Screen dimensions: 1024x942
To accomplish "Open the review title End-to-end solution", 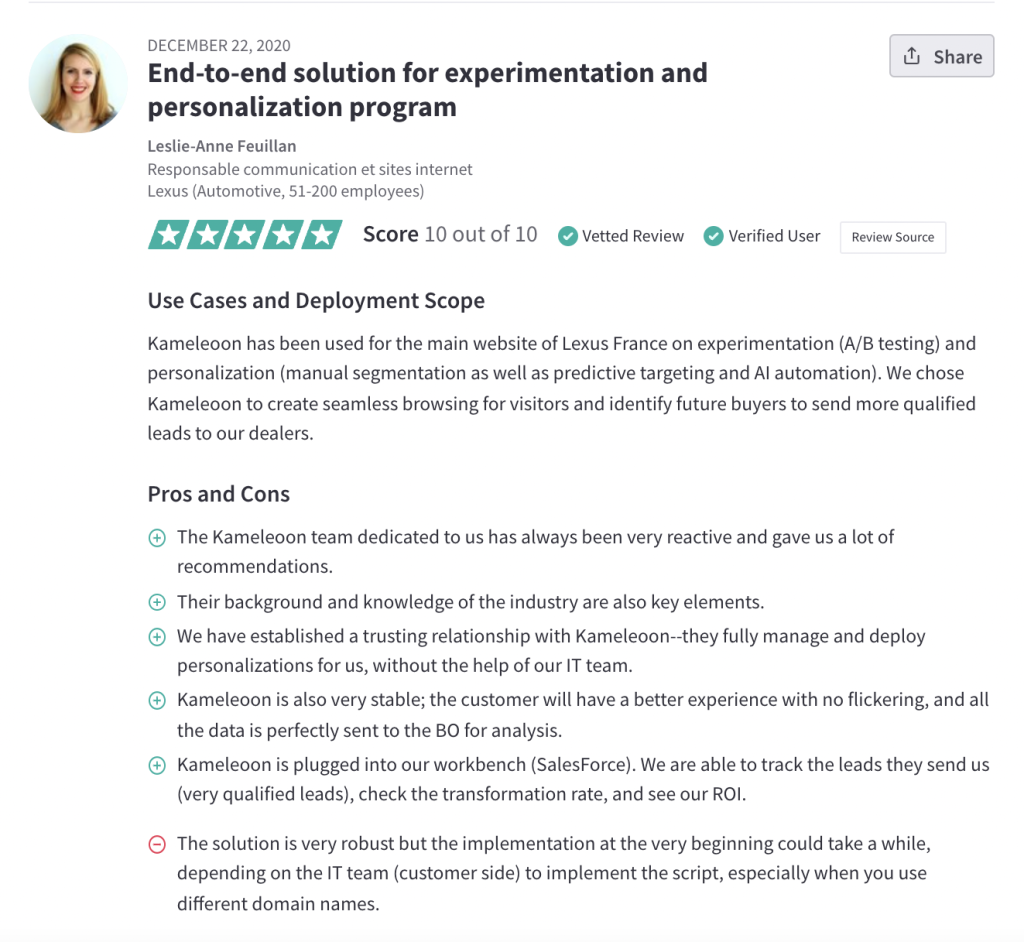I will (x=427, y=89).
